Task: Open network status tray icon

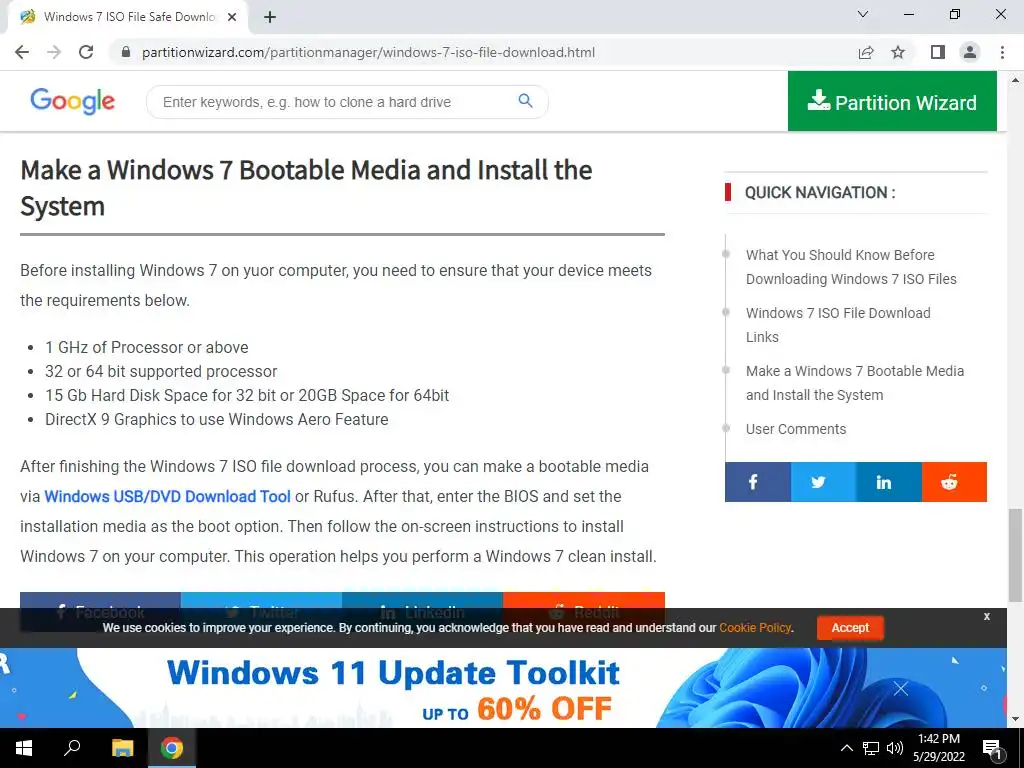Action: 871,748
